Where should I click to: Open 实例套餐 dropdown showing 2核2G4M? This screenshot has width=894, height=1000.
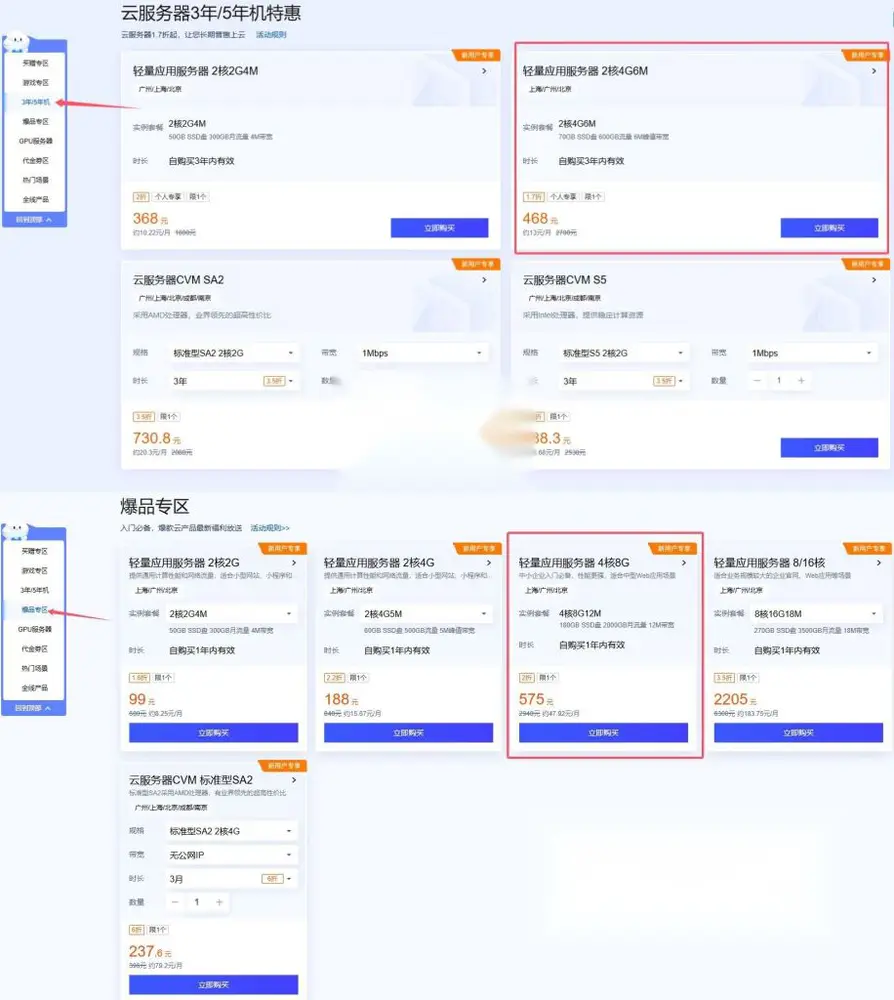[231, 614]
